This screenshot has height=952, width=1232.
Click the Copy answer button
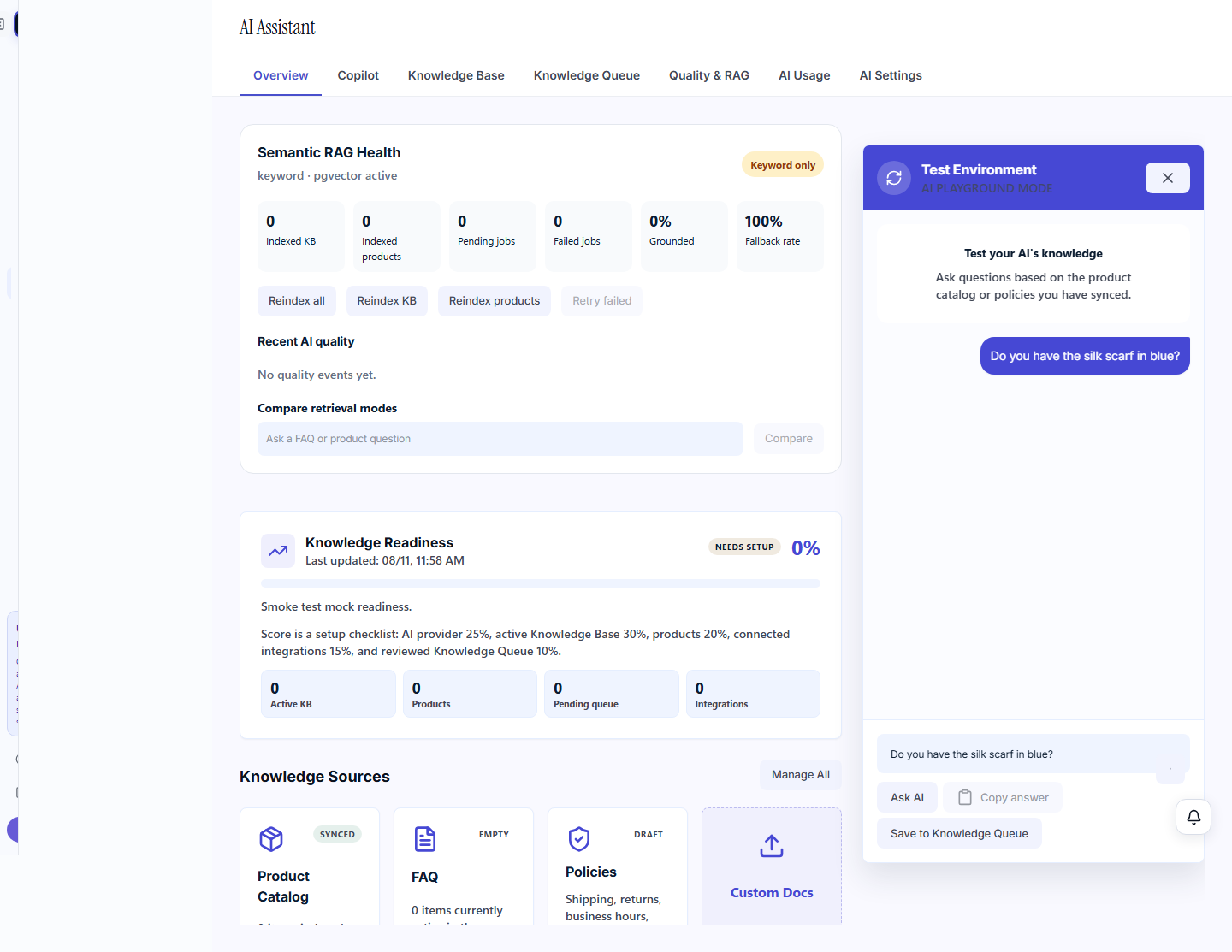coord(1003,798)
